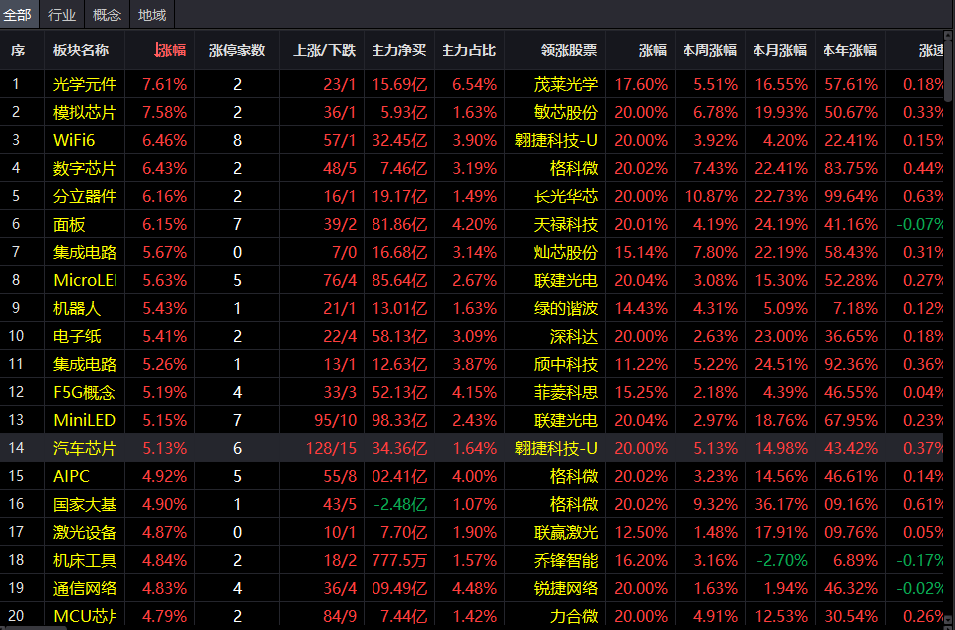Open the 概念 tab
Screen dimensions: 955x630
107,15
